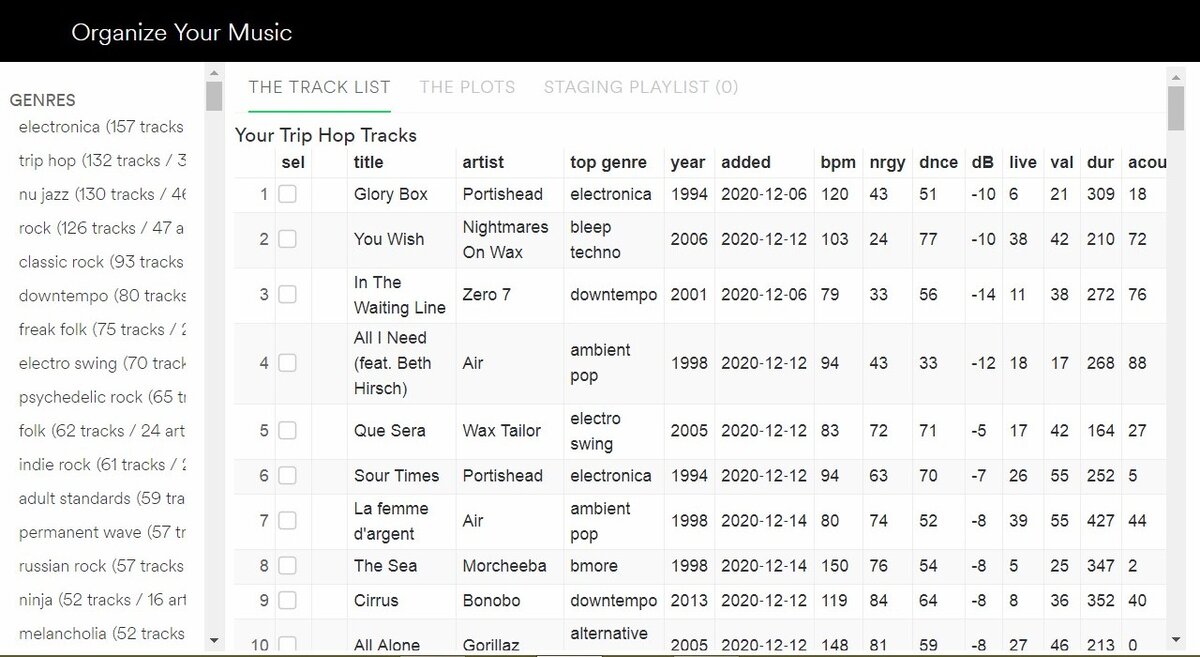Click main page scrollbar down arrow

click(1176, 639)
